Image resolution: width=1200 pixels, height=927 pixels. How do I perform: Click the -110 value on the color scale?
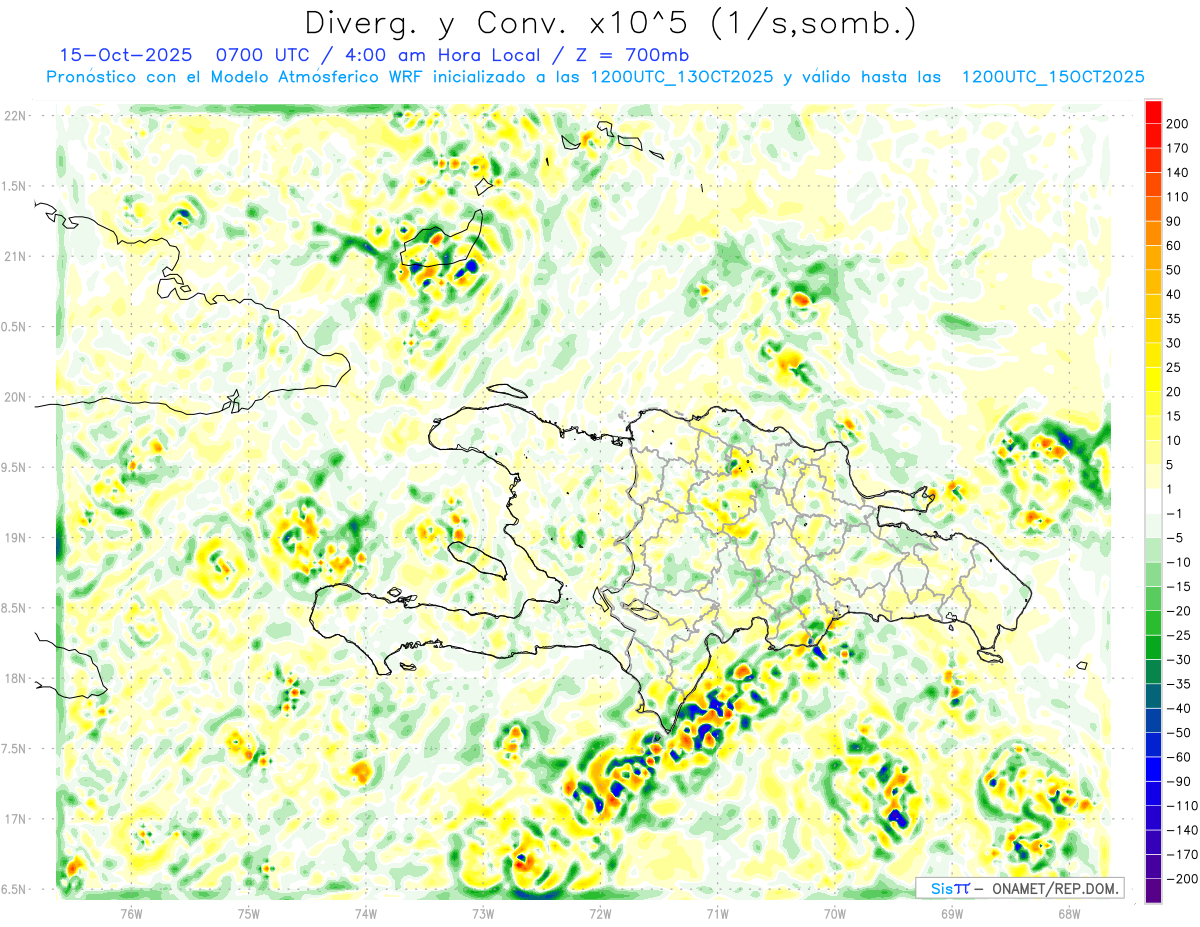click(1180, 806)
